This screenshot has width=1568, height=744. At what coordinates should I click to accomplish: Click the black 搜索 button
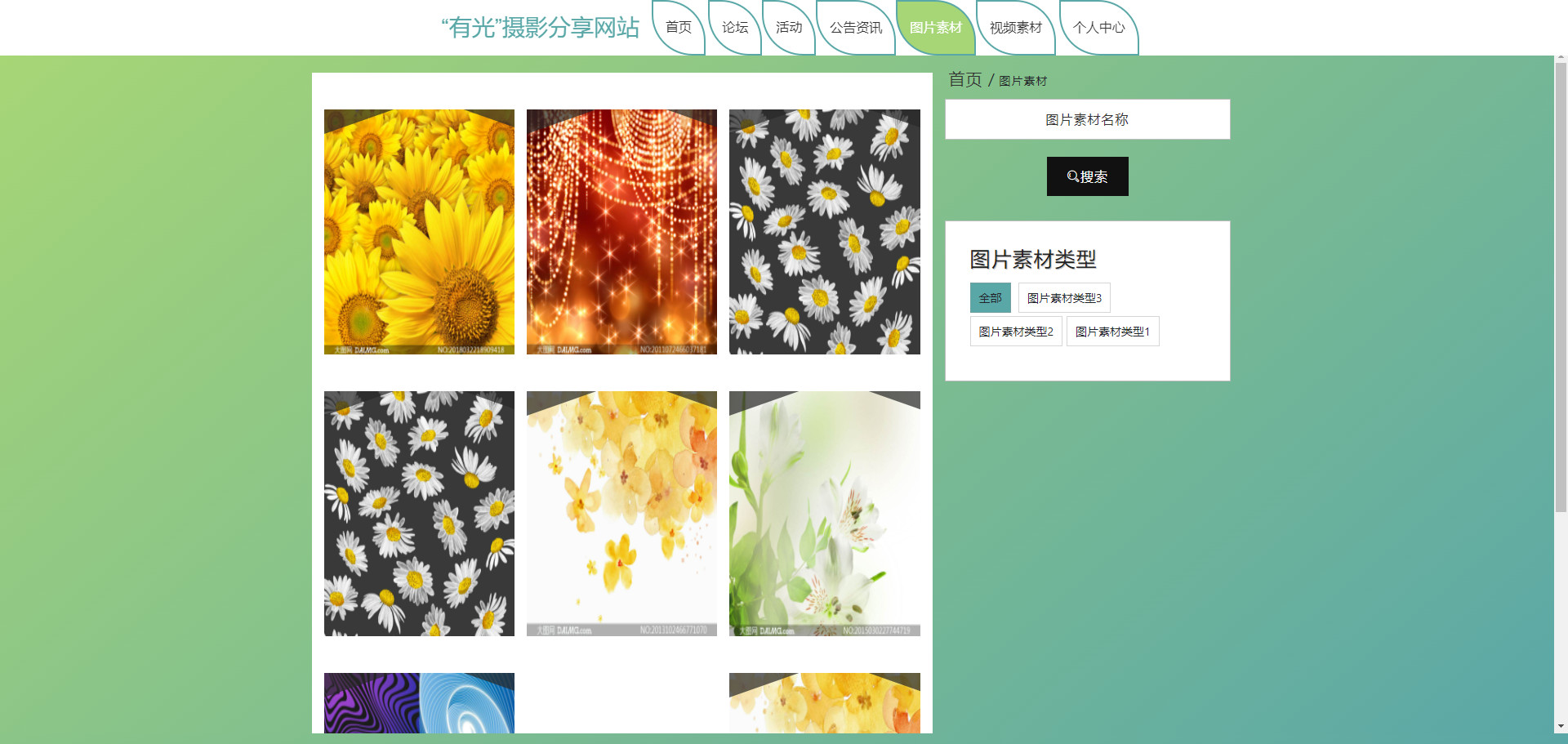tap(1088, 176)
